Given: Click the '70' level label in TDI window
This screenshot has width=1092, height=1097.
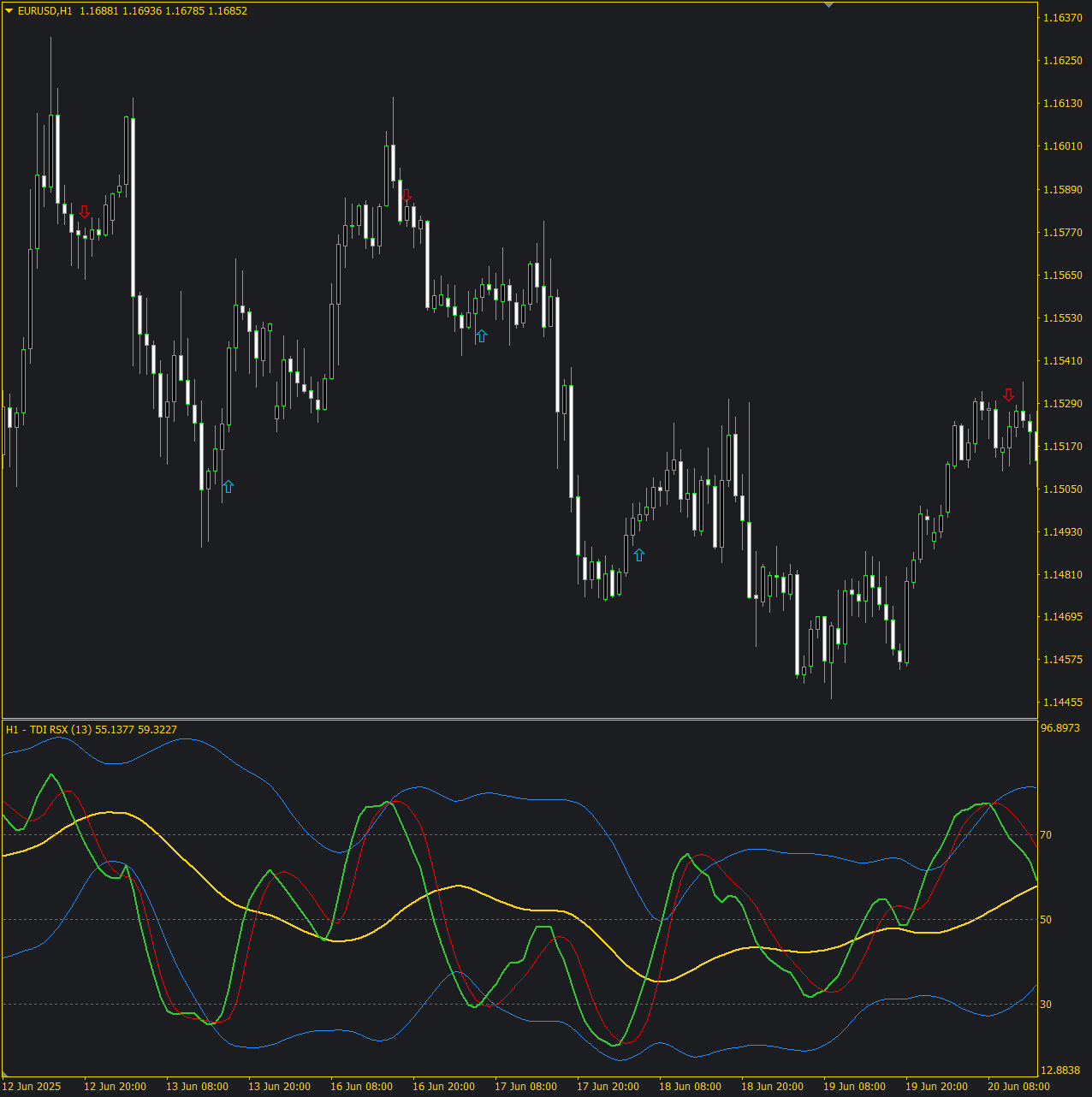Looking at the screenshot, I should (x=1046, y=834).
